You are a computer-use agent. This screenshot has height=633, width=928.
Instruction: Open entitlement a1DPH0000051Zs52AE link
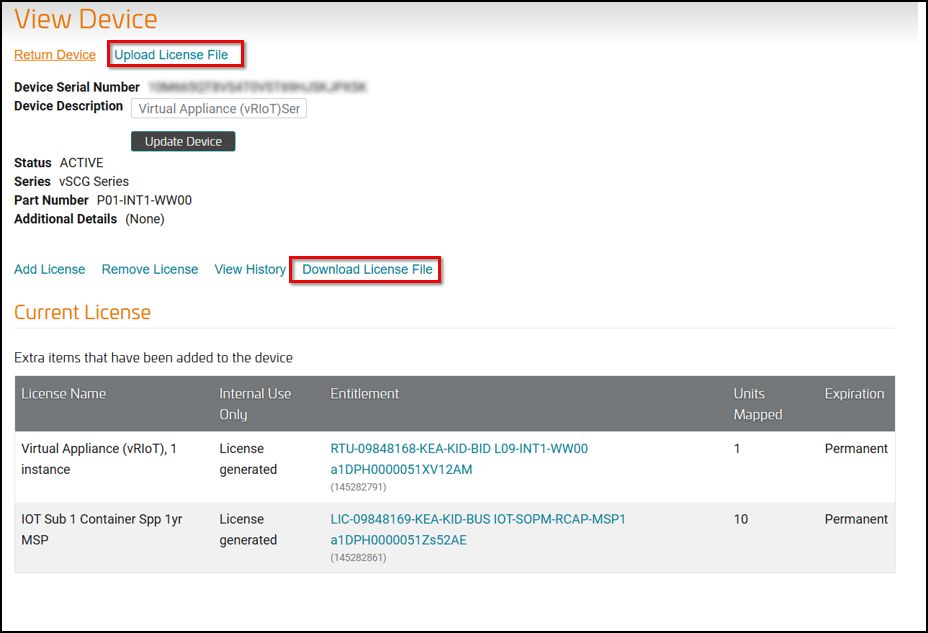click(398, 540)
